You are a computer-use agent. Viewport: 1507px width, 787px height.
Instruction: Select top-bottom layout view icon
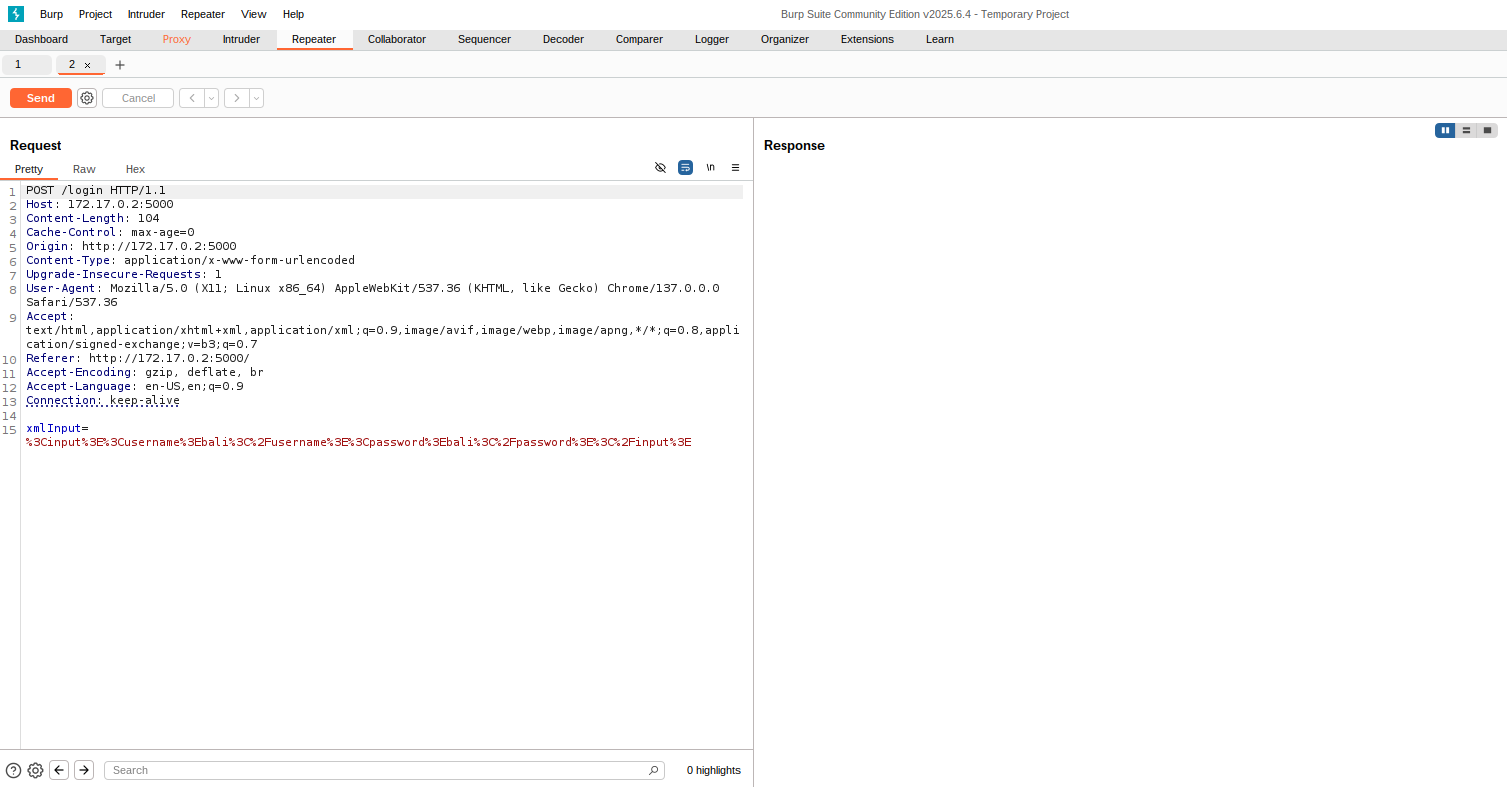(x=1466, y=130)
